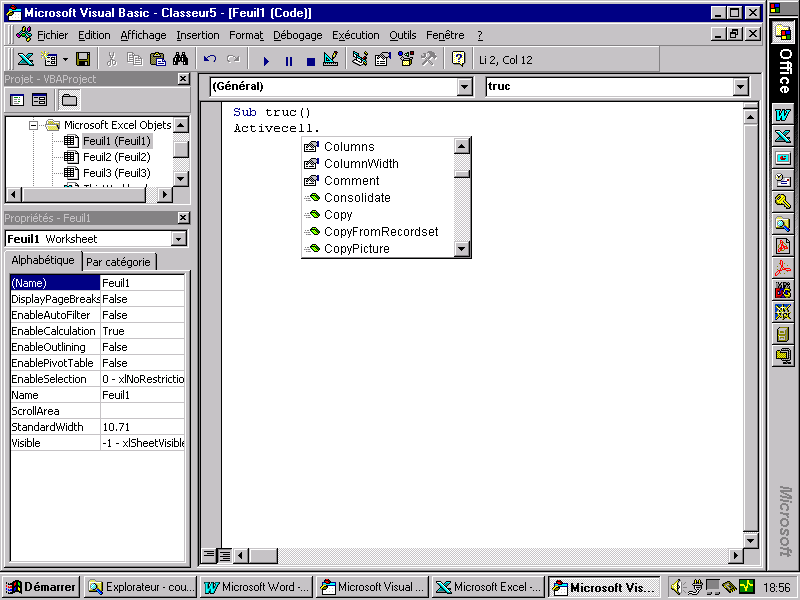Image resolution: width=800 pixels, height=600 pixels.
Task: Toggle Procedure View at code window bottom
Action: click(208, 555)
